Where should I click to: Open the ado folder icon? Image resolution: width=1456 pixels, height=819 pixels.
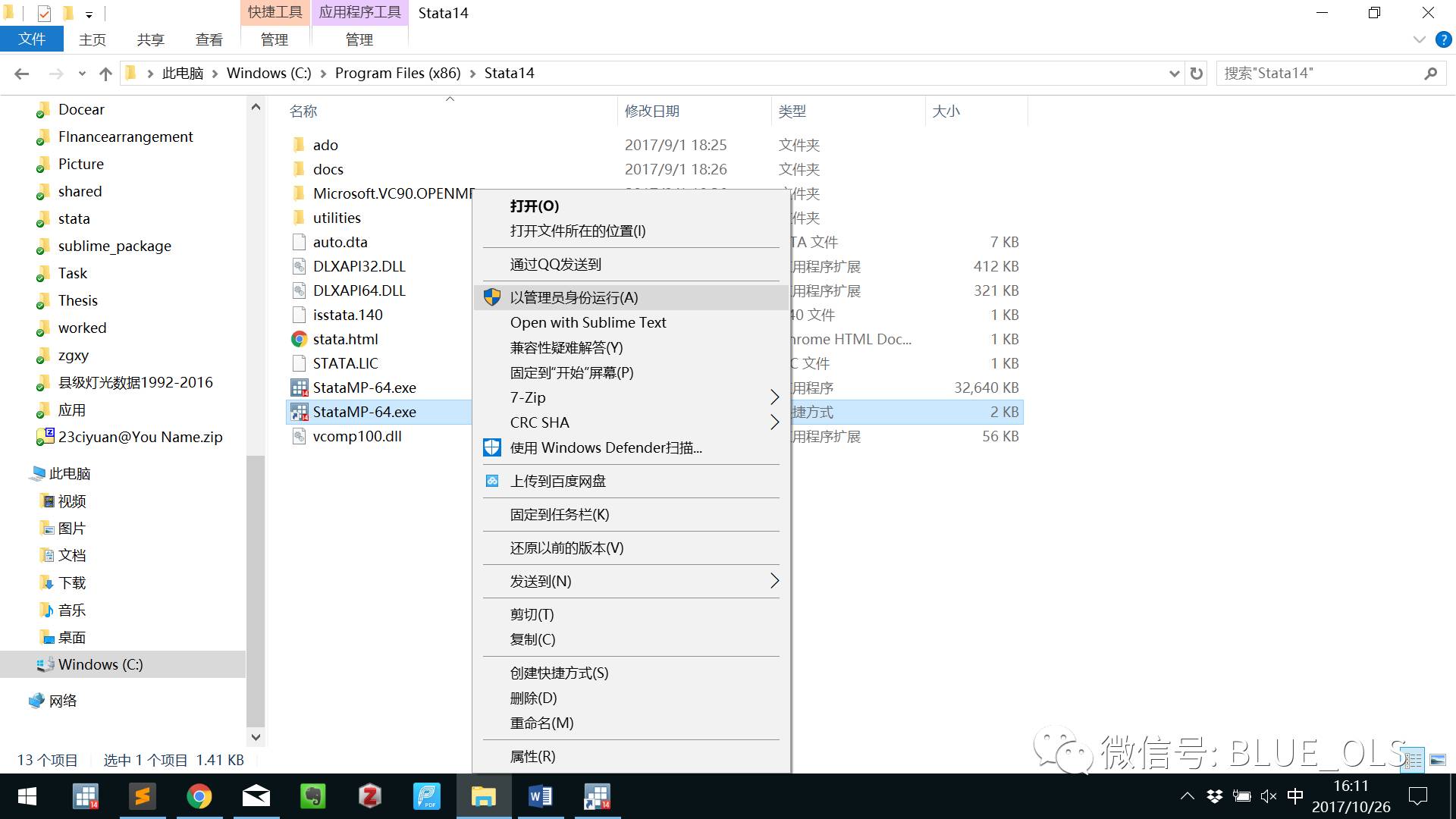point(300,143)
